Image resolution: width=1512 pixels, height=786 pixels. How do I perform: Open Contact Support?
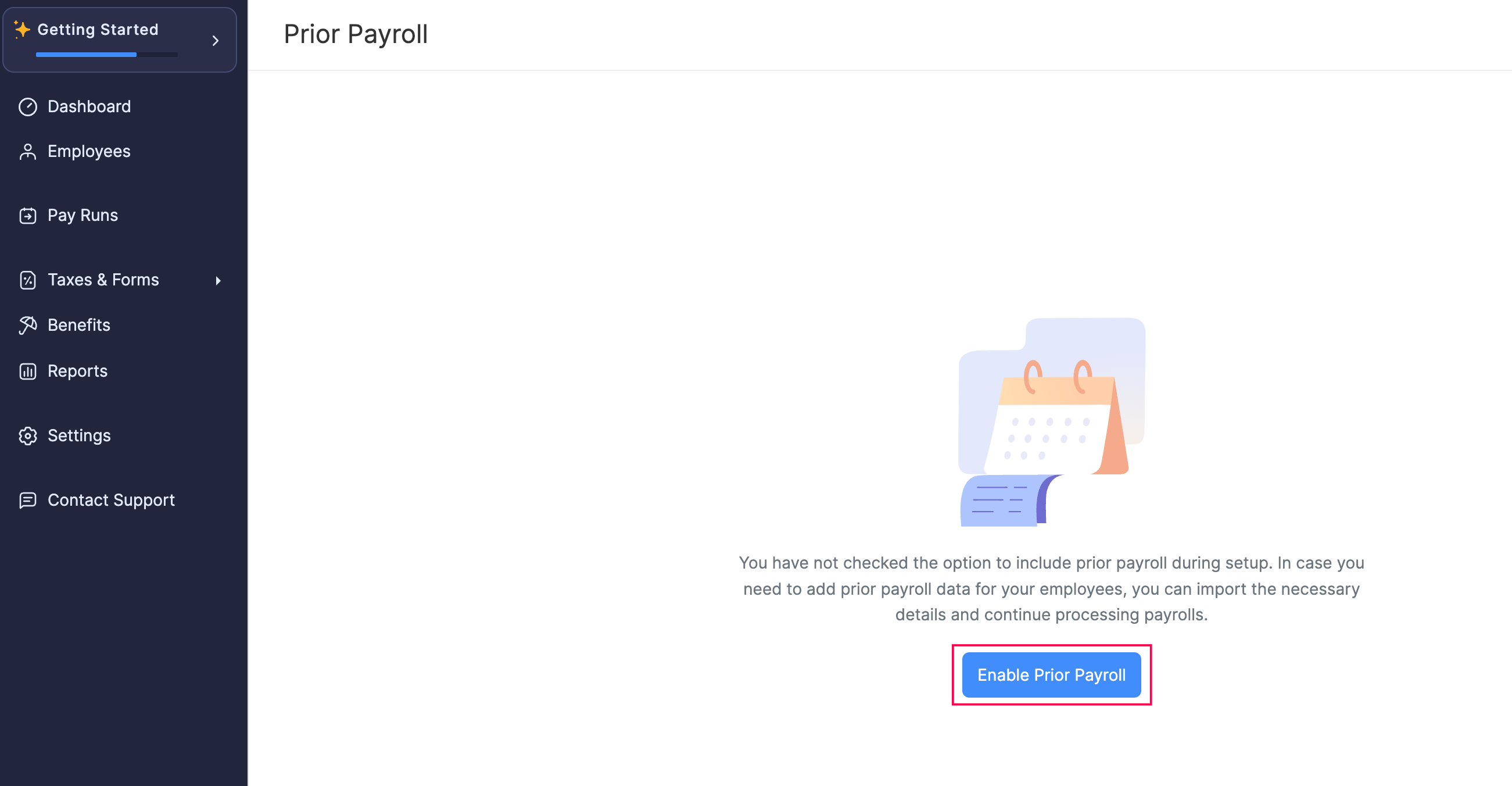[x=111, y=500]
